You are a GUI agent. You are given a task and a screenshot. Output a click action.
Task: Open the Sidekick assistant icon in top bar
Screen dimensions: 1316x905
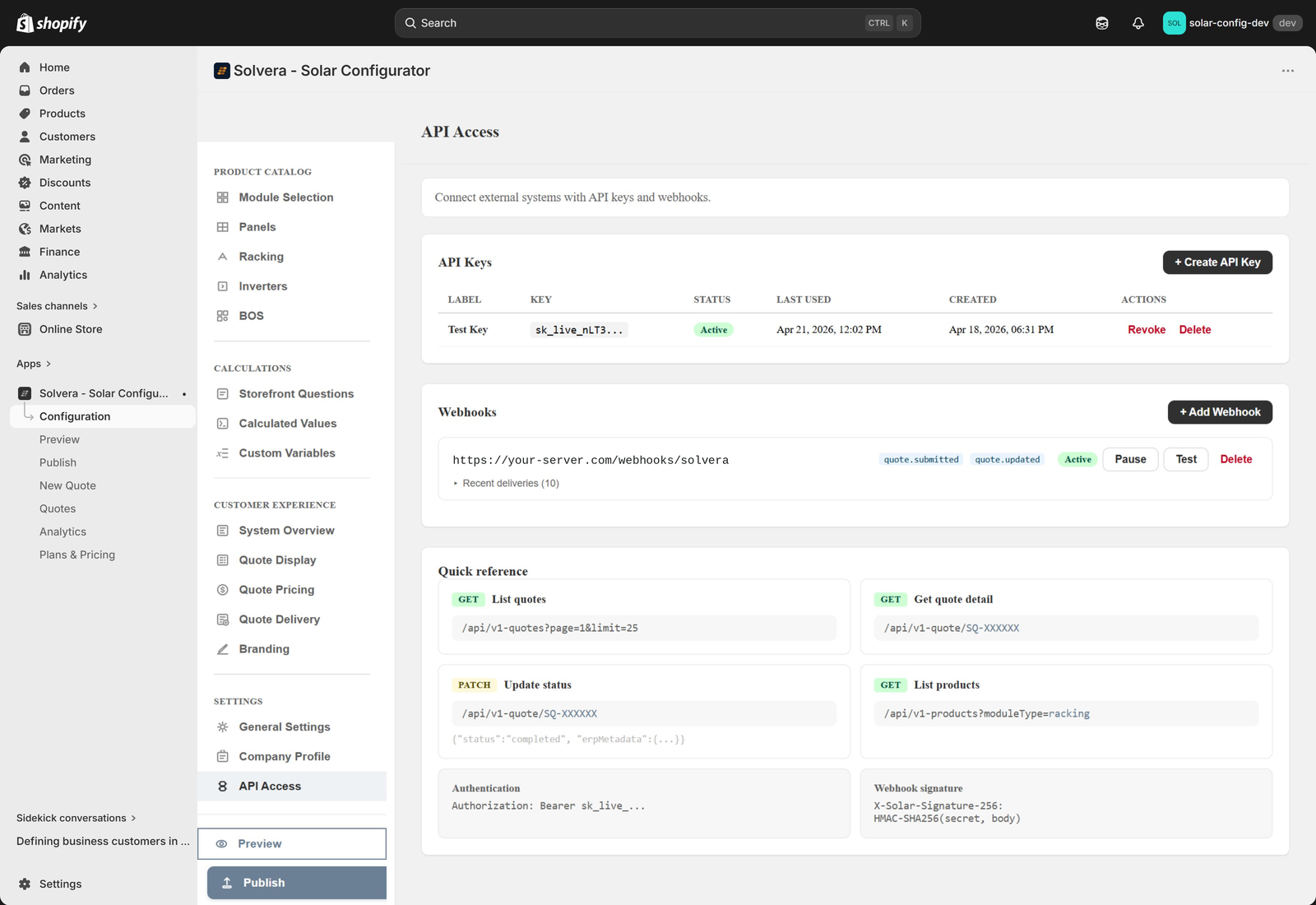tap(1102, 23)
